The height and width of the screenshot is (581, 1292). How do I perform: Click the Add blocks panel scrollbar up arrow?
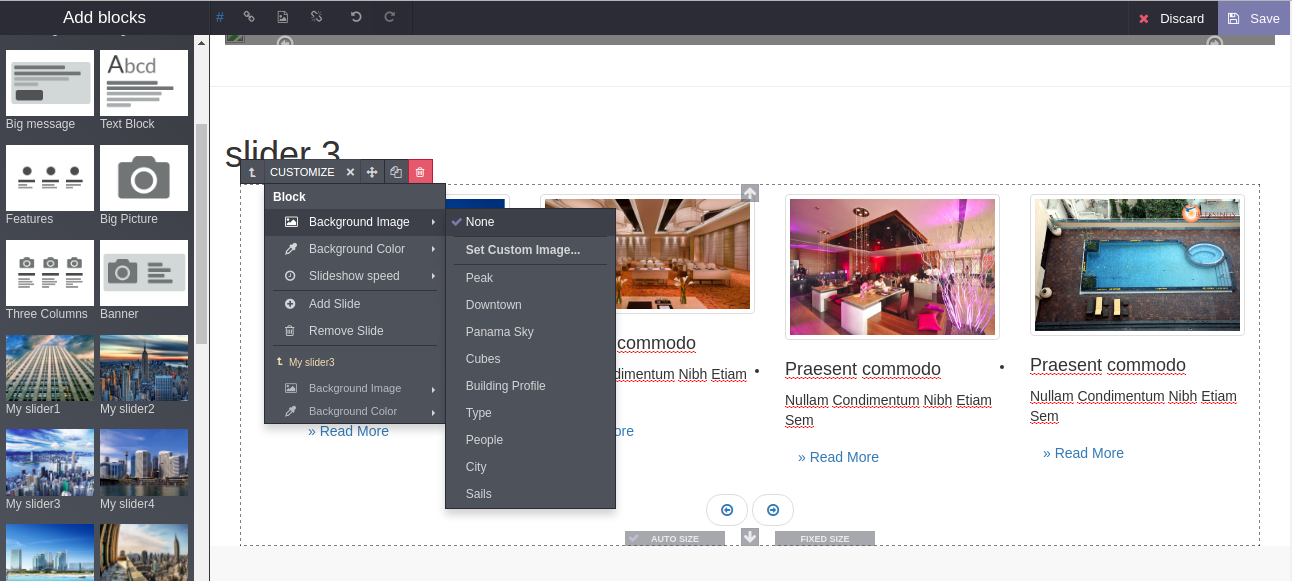click(202, 43)
